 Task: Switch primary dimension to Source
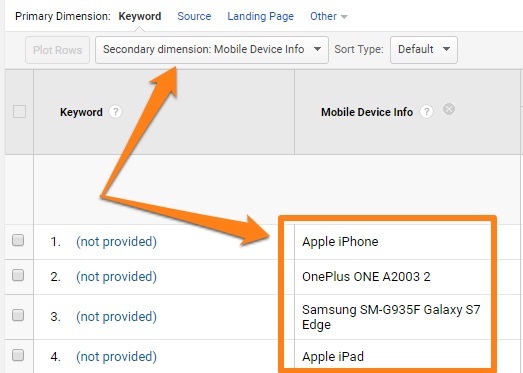click(194, 16)
